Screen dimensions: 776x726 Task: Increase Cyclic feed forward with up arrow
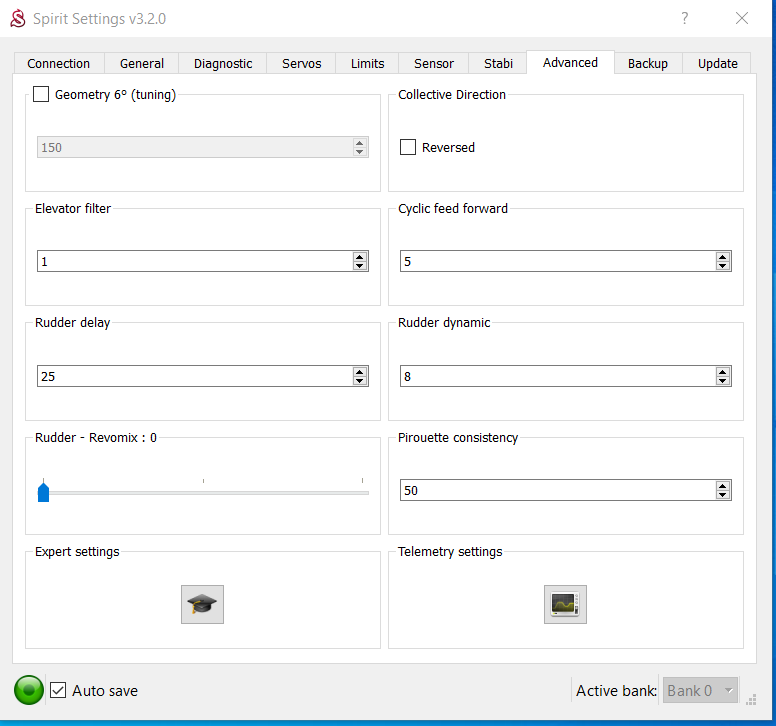coord(723,257)
